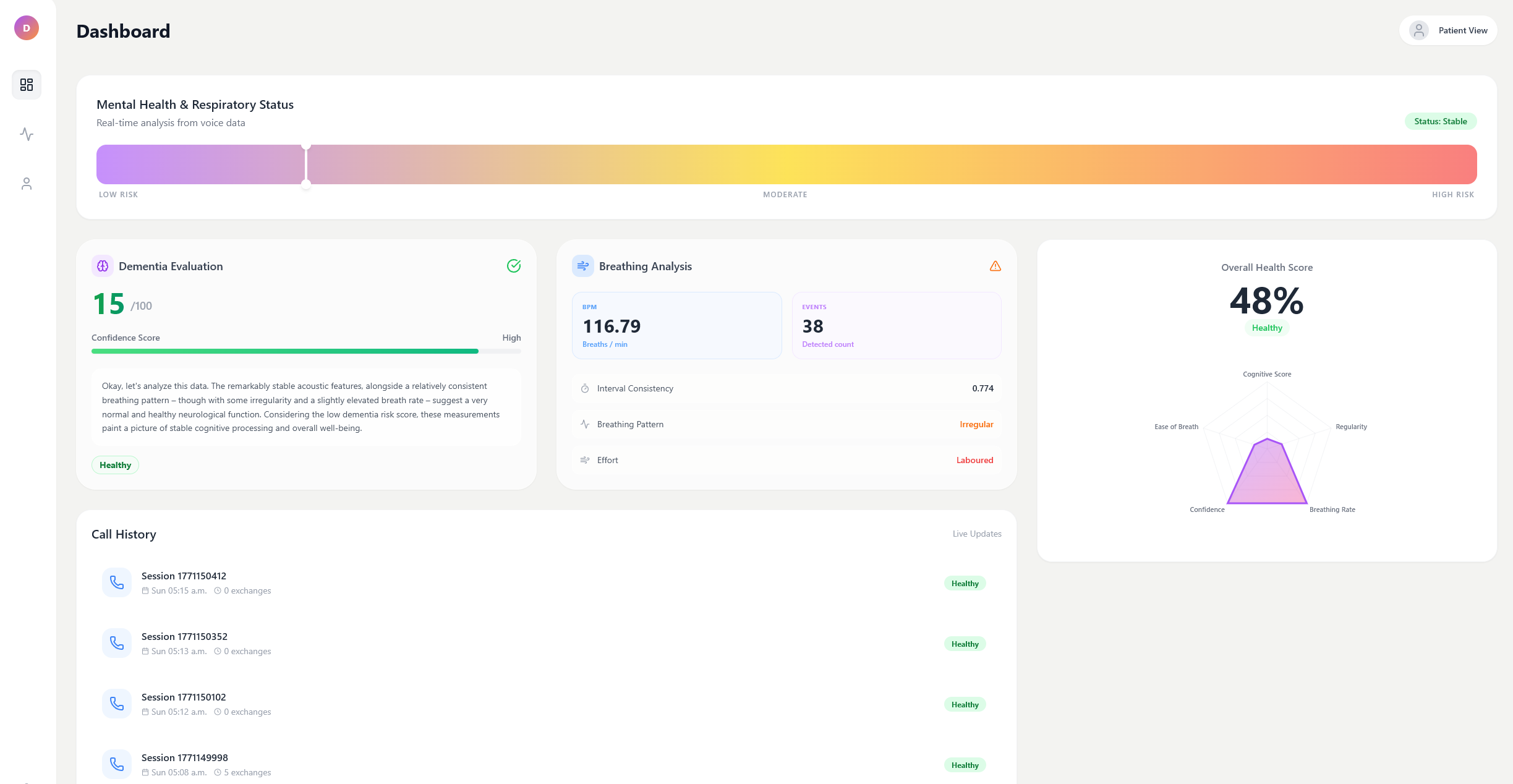Click the wind icon beside Breathing Analysis

point(582,266)
